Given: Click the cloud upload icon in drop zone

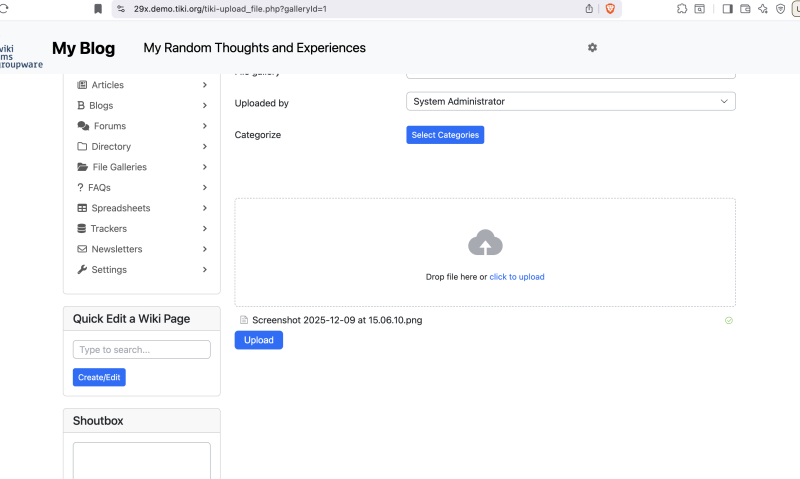Looking at the screenshot, I should 485,243.
